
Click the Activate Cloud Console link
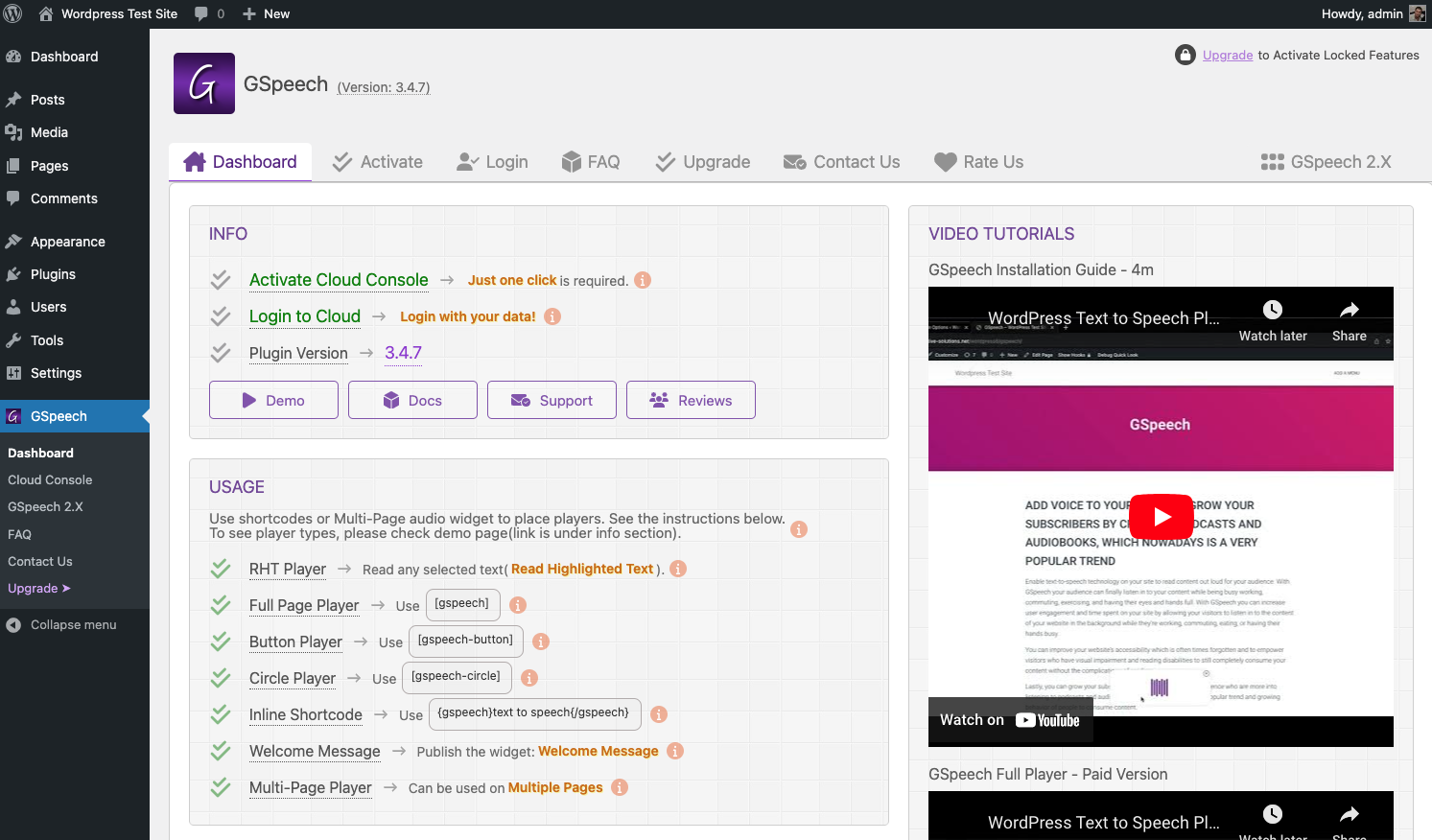(x=339, y=280)
